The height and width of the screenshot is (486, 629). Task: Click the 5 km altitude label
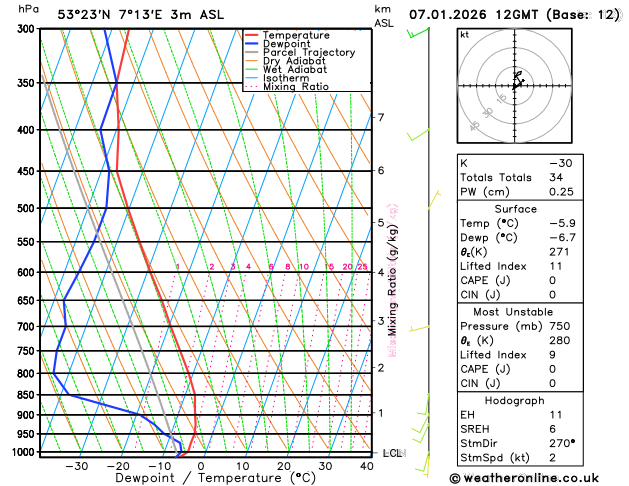point(381,222)
